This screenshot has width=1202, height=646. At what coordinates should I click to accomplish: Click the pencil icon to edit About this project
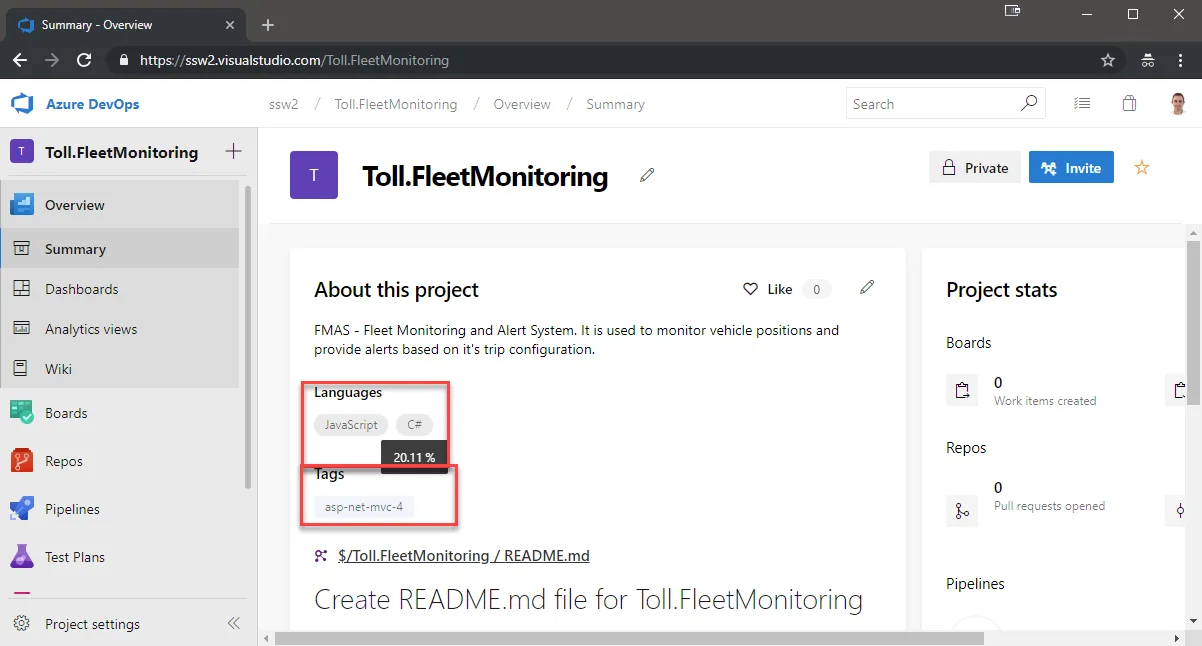point(867,288)
